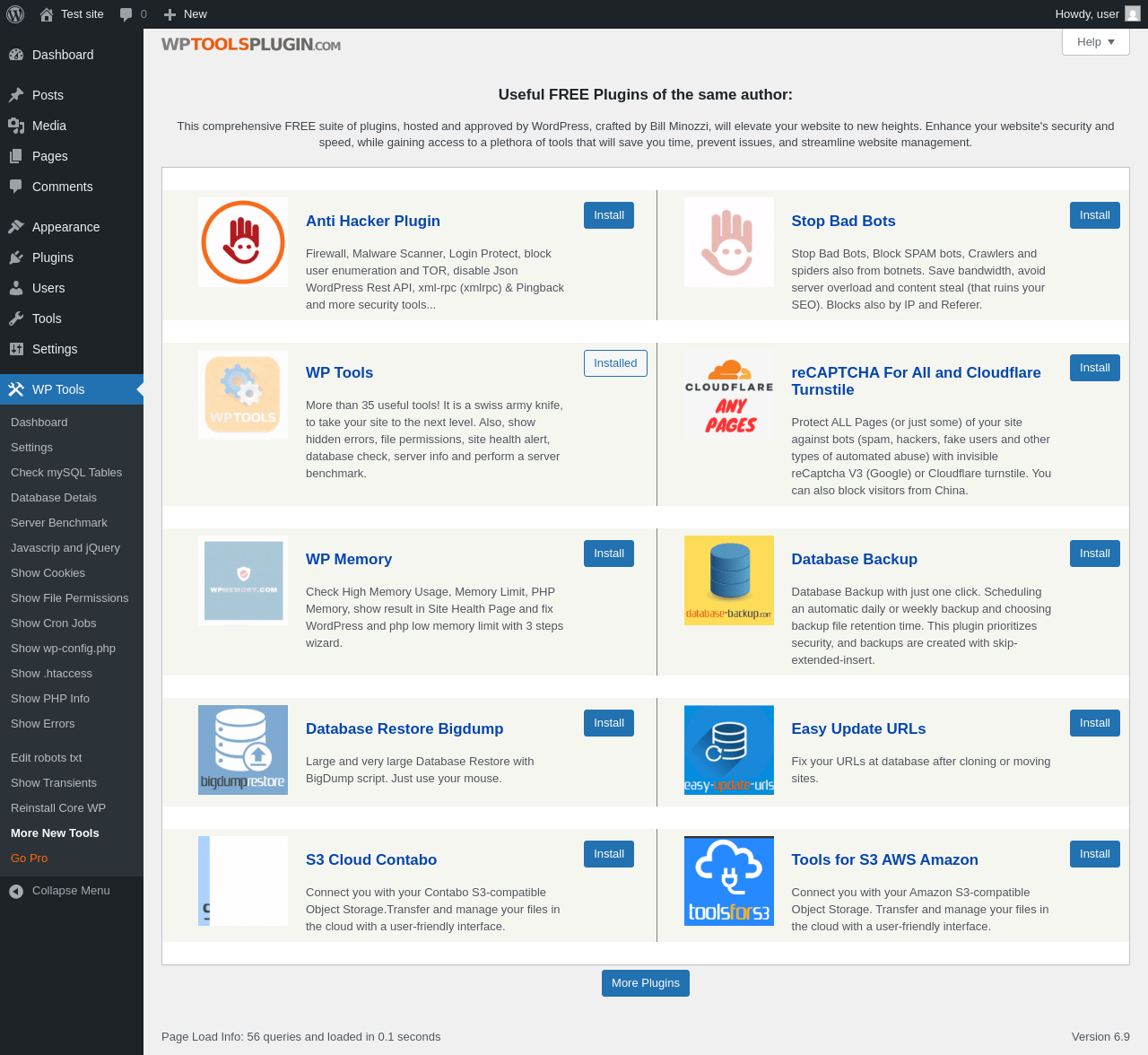The height and width of the screenshot is (1055, 1148).
Task: Click the Database Backup cylinder logo
Action: click(x=729, y=580)
